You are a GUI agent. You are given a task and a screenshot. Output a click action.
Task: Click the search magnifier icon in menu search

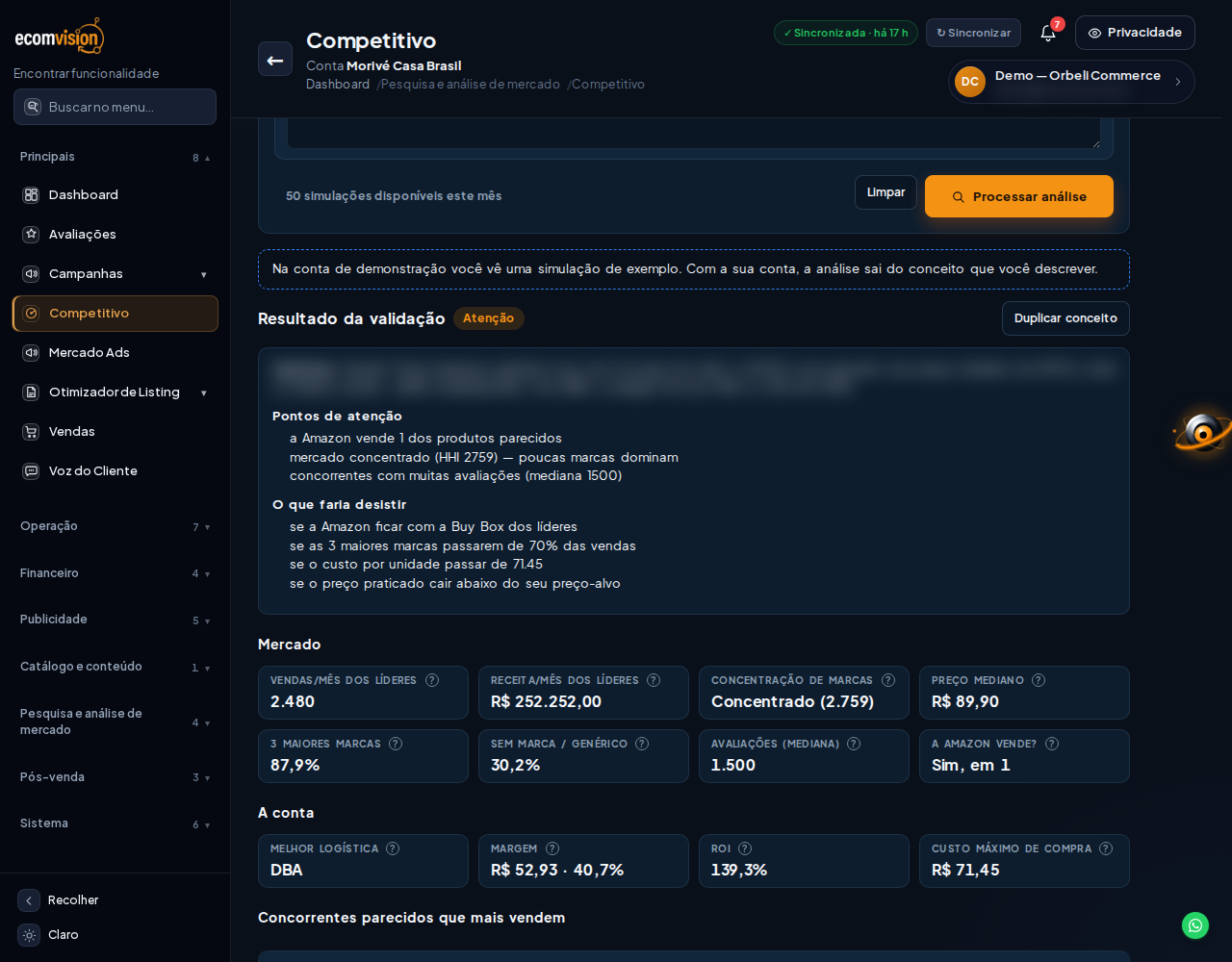click(33, 107)
